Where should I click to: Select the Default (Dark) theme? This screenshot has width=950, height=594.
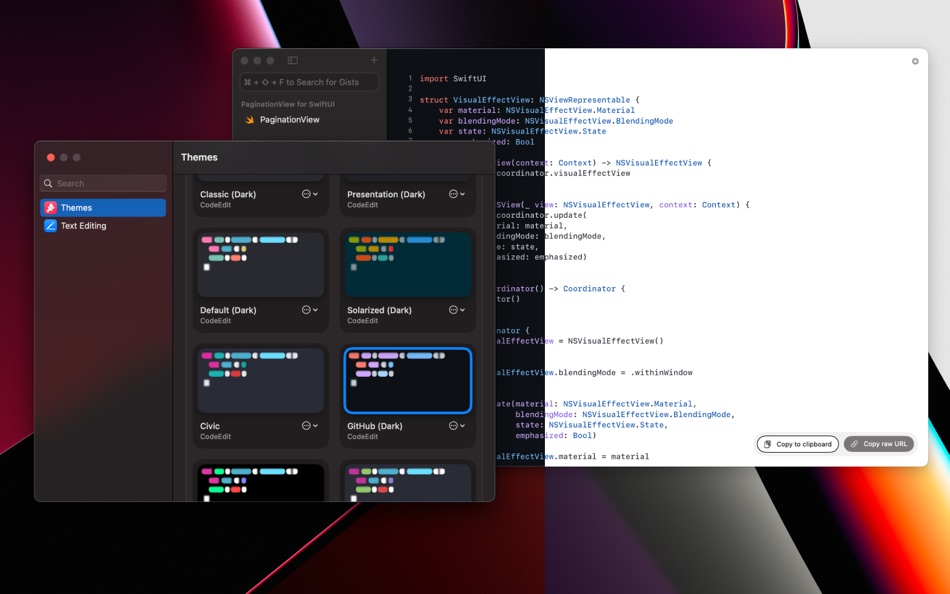point(260,264)
